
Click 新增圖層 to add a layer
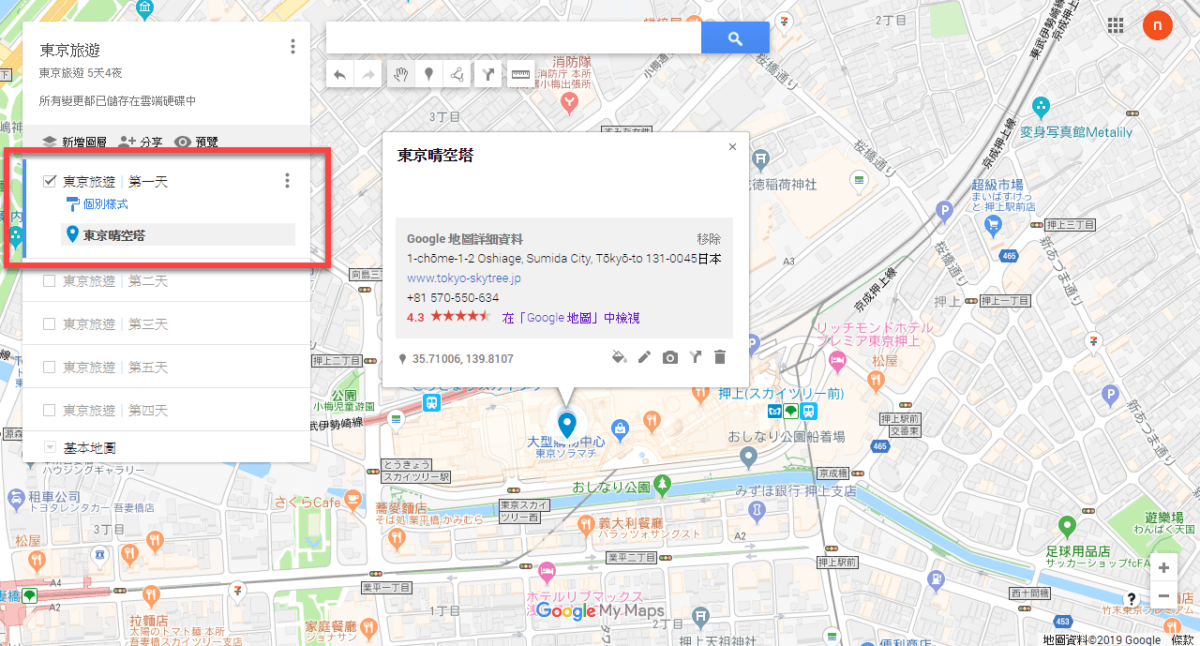75,142
